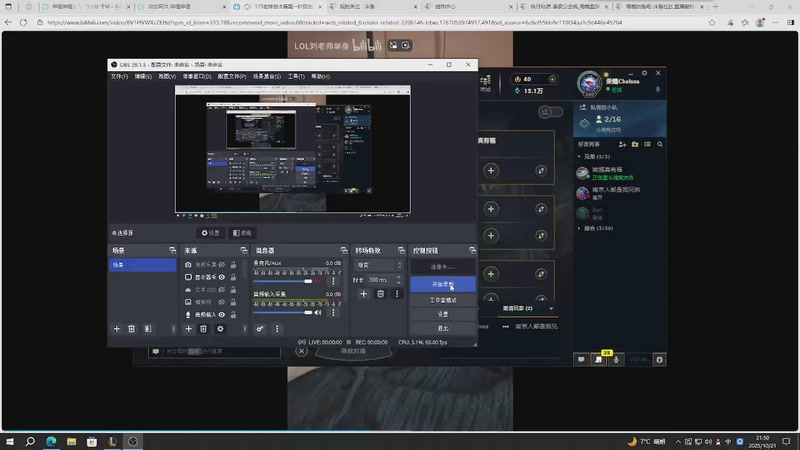
Task: Unmute the 麦克风/Aux channel red speaker icon
Action: (x=318, y=282)
